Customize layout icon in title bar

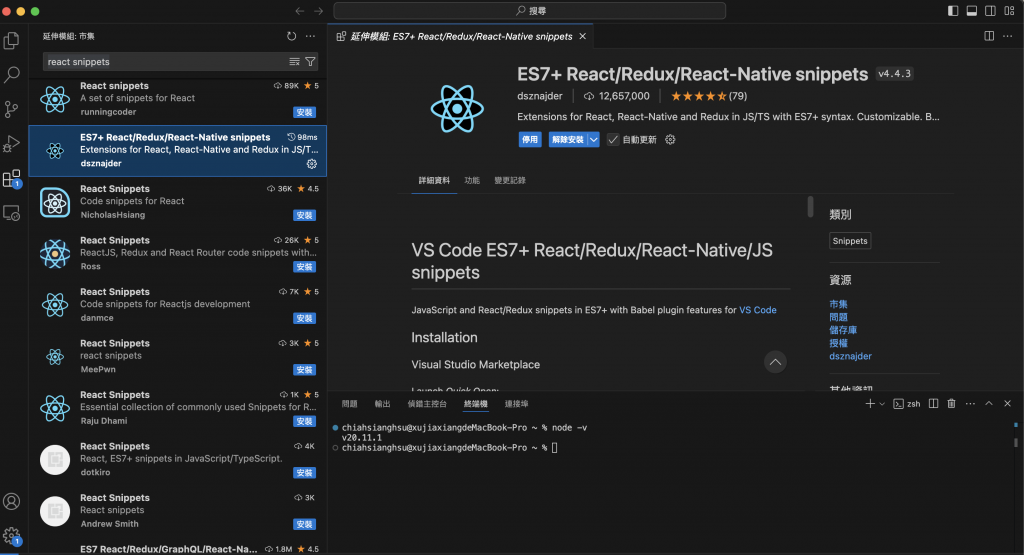pos(1009,11)
